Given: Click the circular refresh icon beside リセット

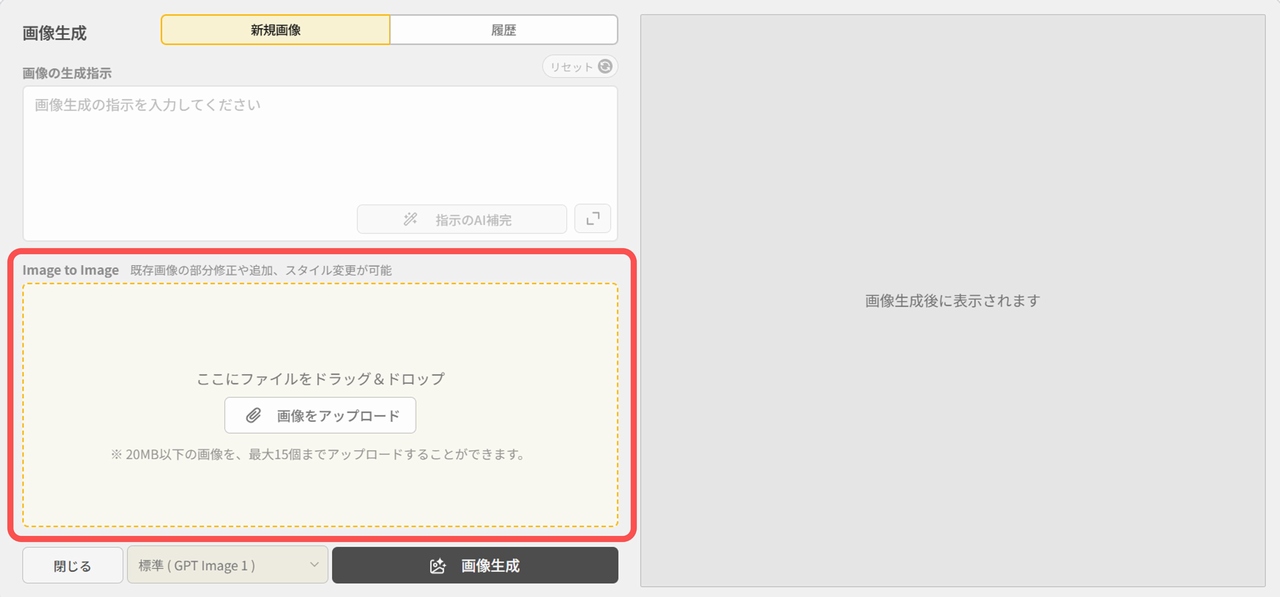Looking at the screenshot, I should tap(604, 67).
